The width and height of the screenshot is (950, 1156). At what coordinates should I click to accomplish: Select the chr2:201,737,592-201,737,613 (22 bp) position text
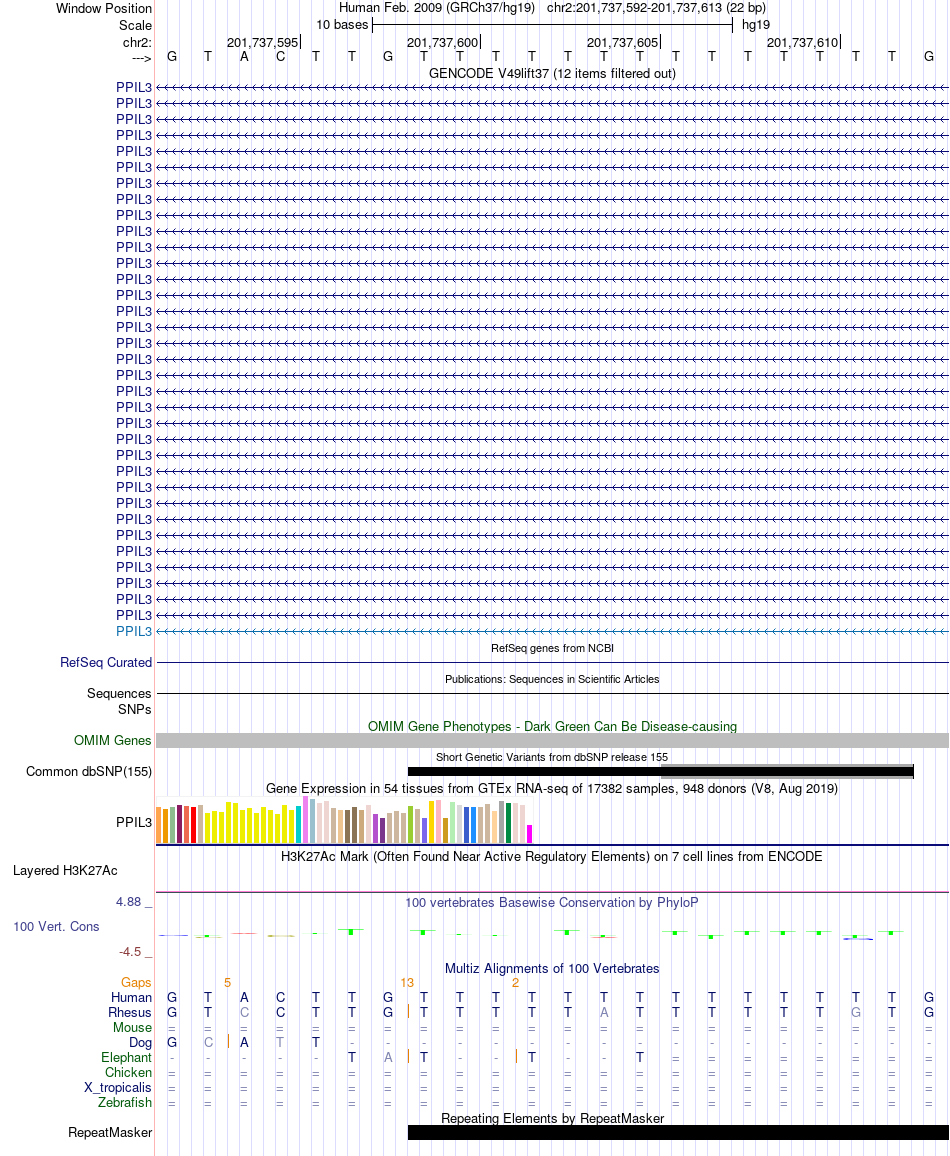tap(656, 7)
